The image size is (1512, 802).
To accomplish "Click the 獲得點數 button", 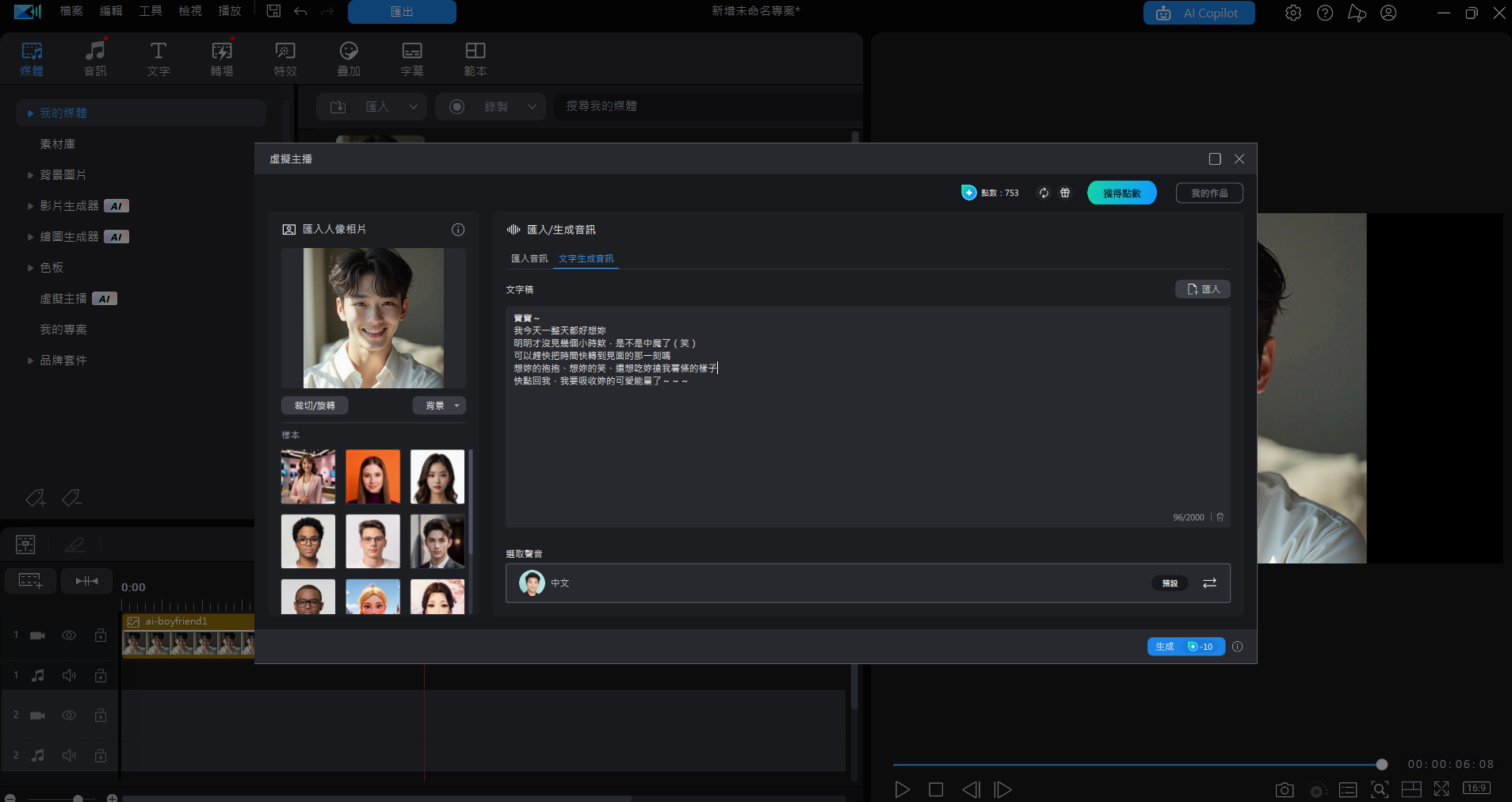I will coord(1121,193).
